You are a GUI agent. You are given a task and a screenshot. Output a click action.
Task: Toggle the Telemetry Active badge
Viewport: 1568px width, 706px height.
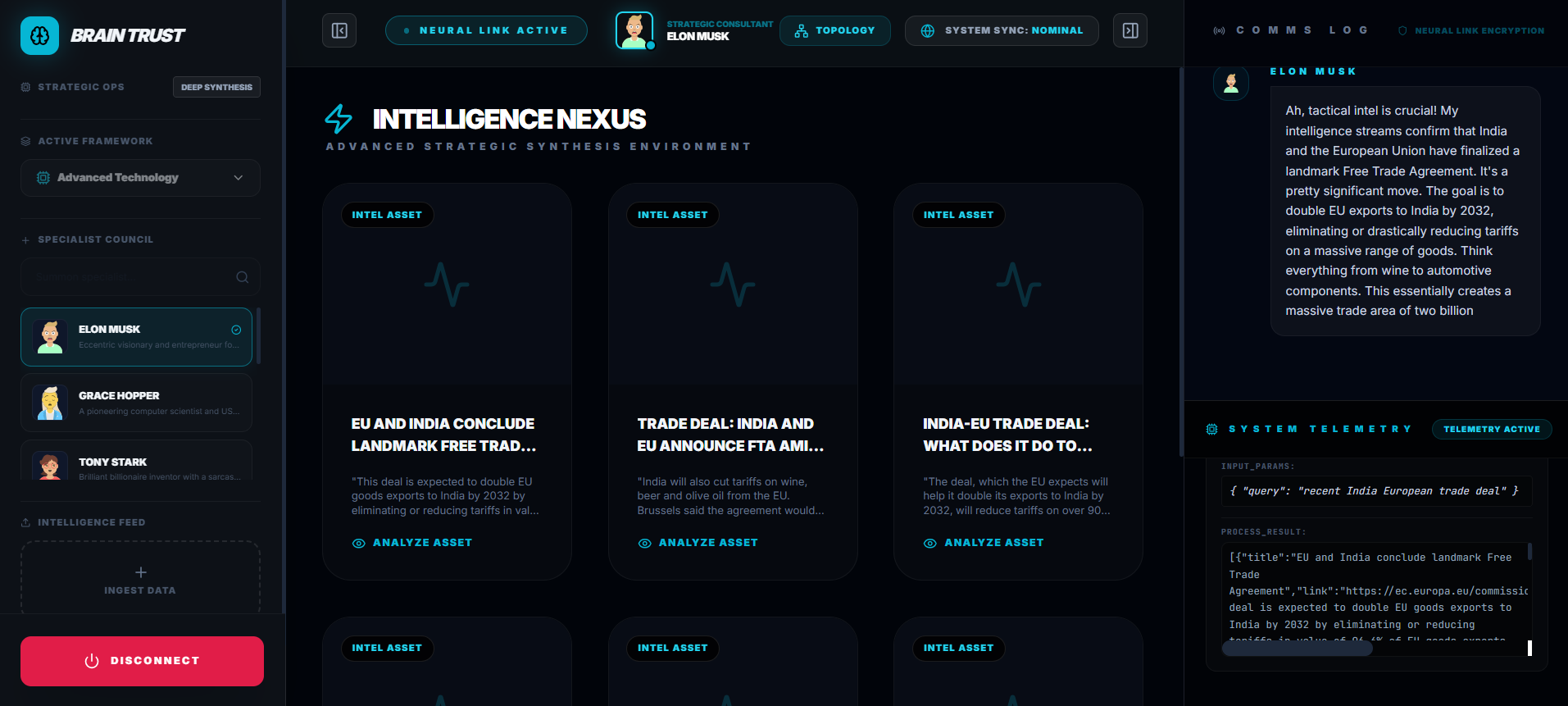click(1492, 430)
